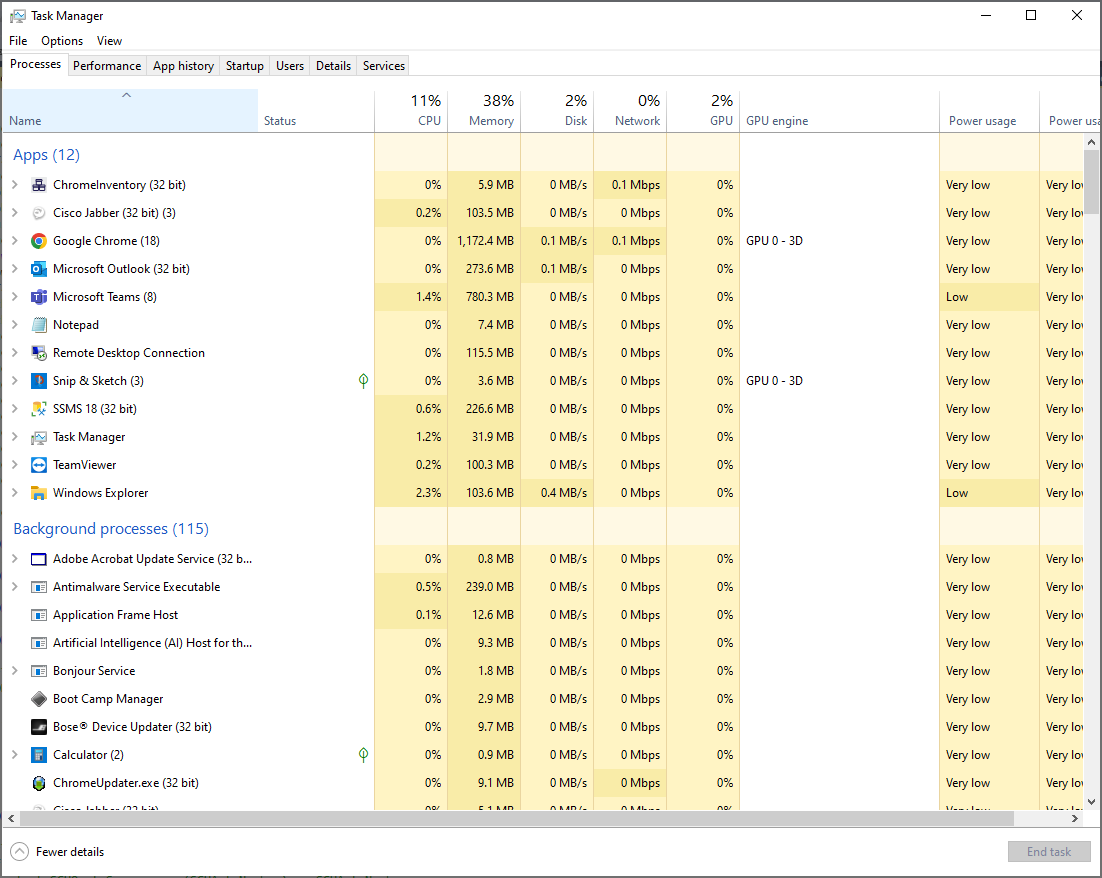The image size is (1102, 878).
Task: Click the Calculator suspended leaf icon
Action: (363, 755)
